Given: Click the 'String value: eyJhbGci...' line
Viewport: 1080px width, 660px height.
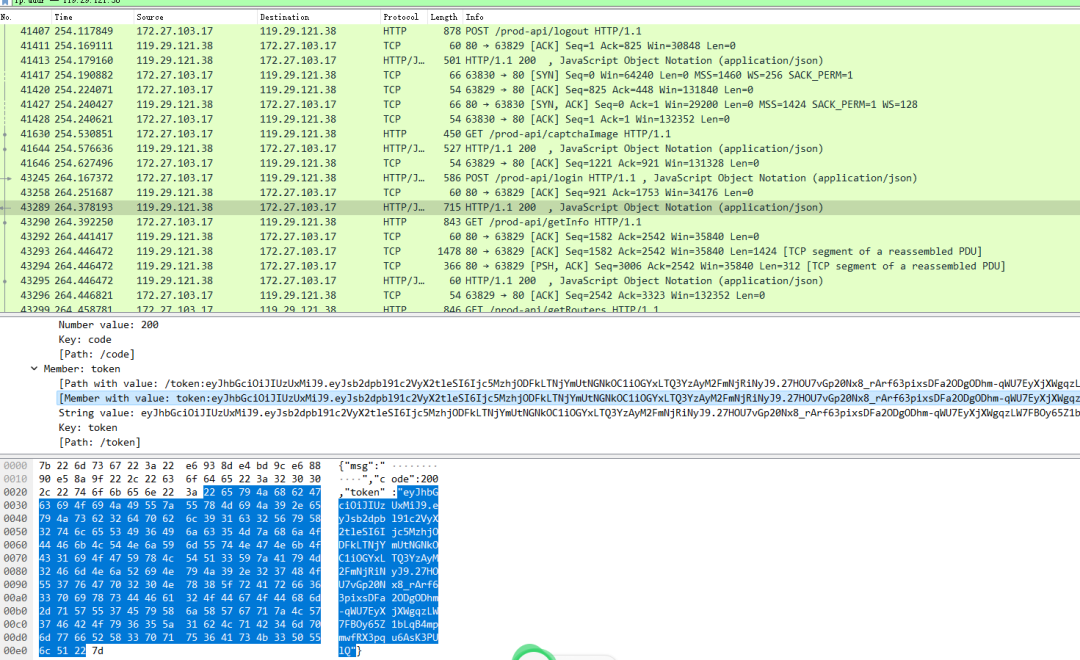Looking at the screenshot, I should click(569, 413).
